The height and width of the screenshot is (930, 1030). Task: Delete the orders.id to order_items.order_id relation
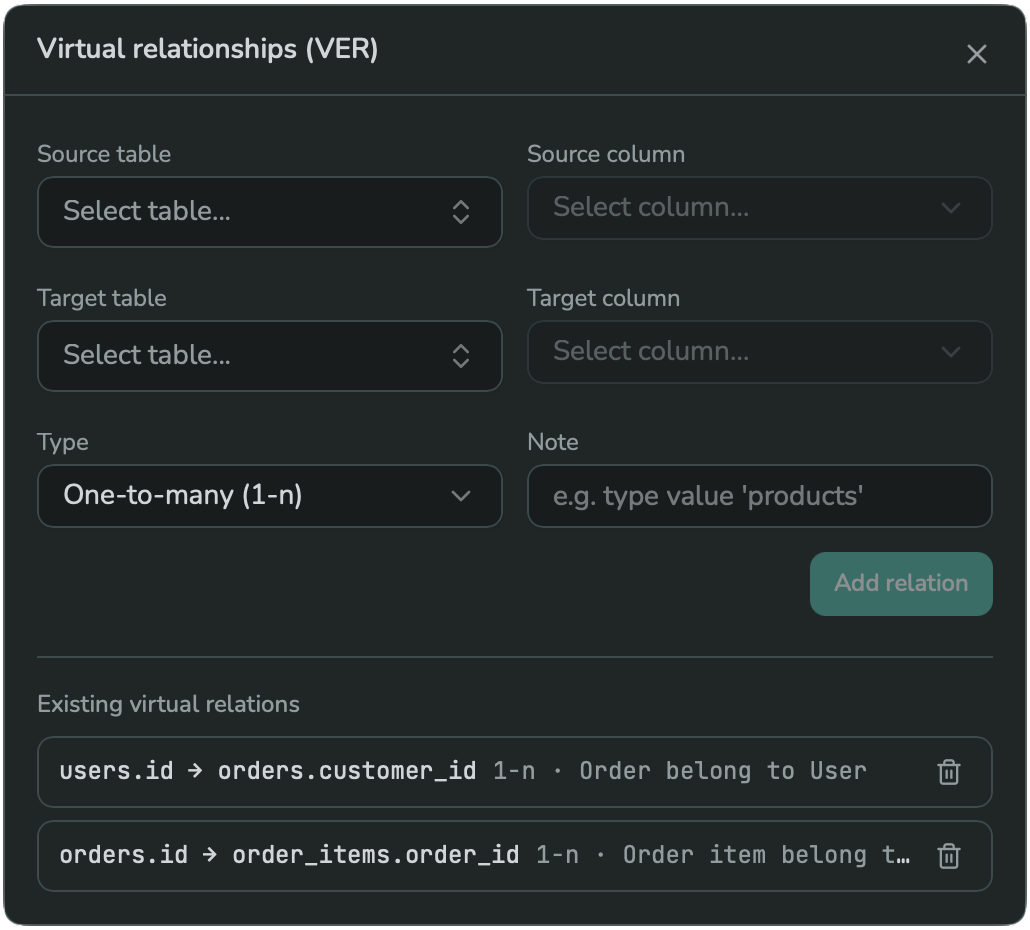(949, 856)
